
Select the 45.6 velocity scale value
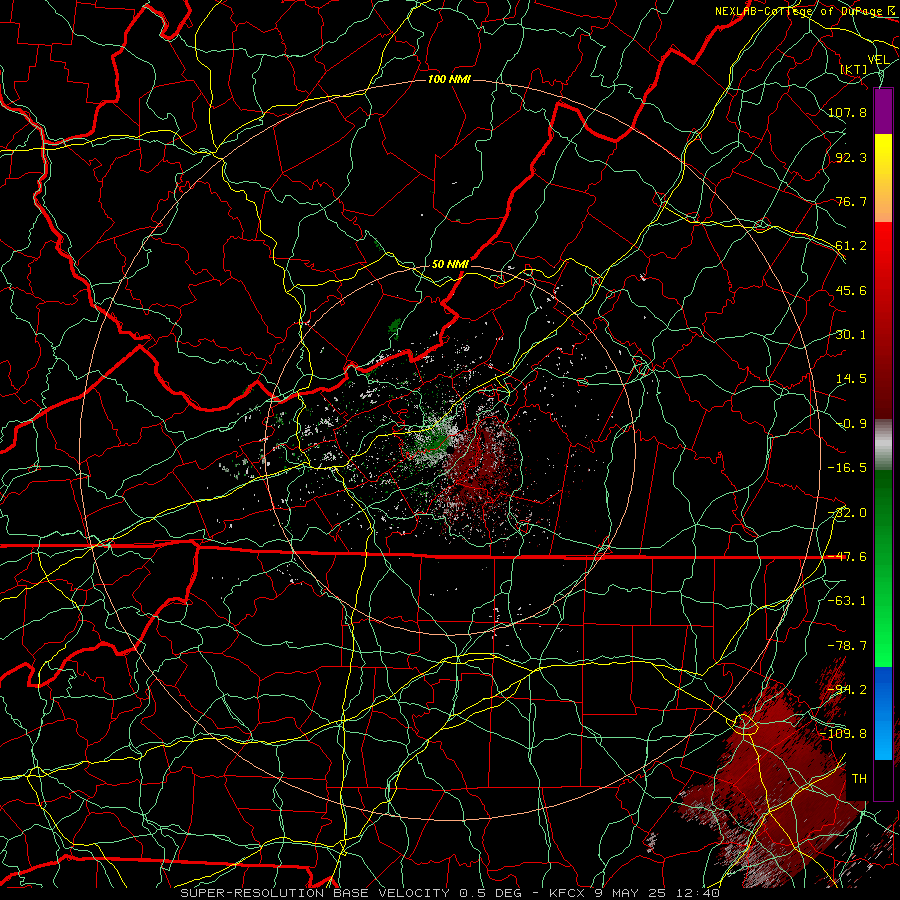pyautogui.click(x=851, y=290)
